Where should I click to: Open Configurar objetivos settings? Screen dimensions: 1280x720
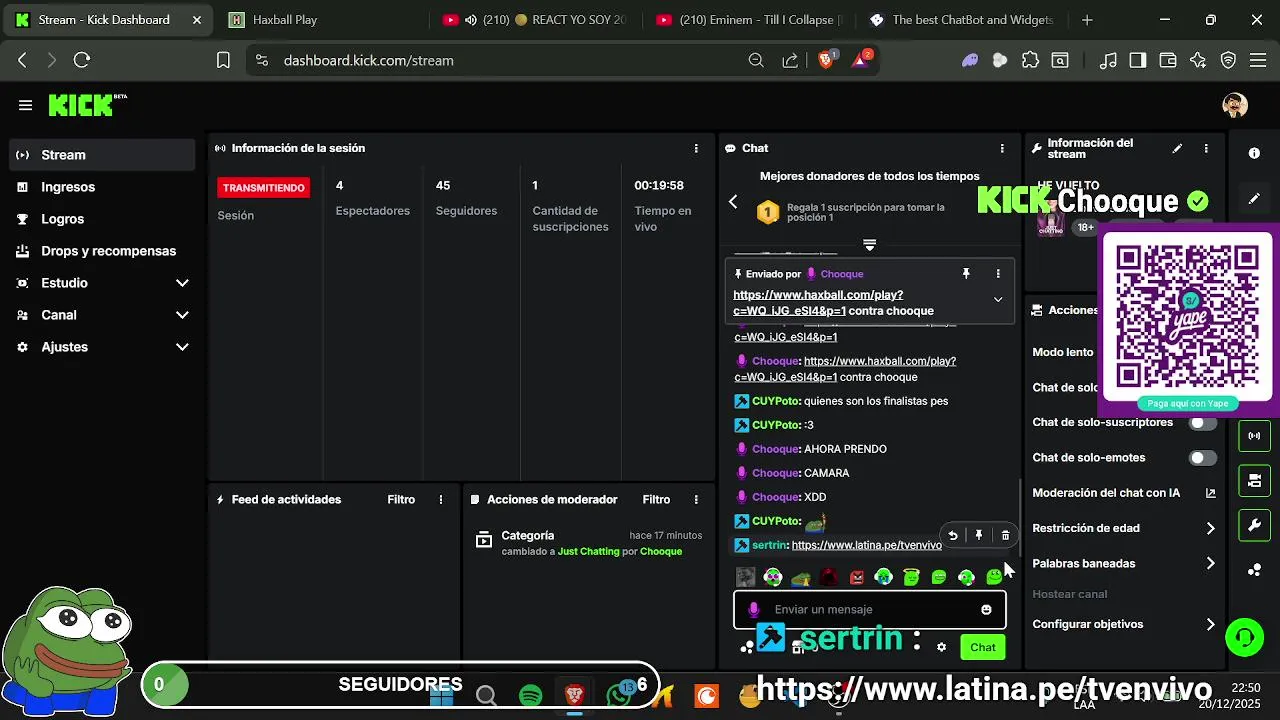pos(1124,624)
